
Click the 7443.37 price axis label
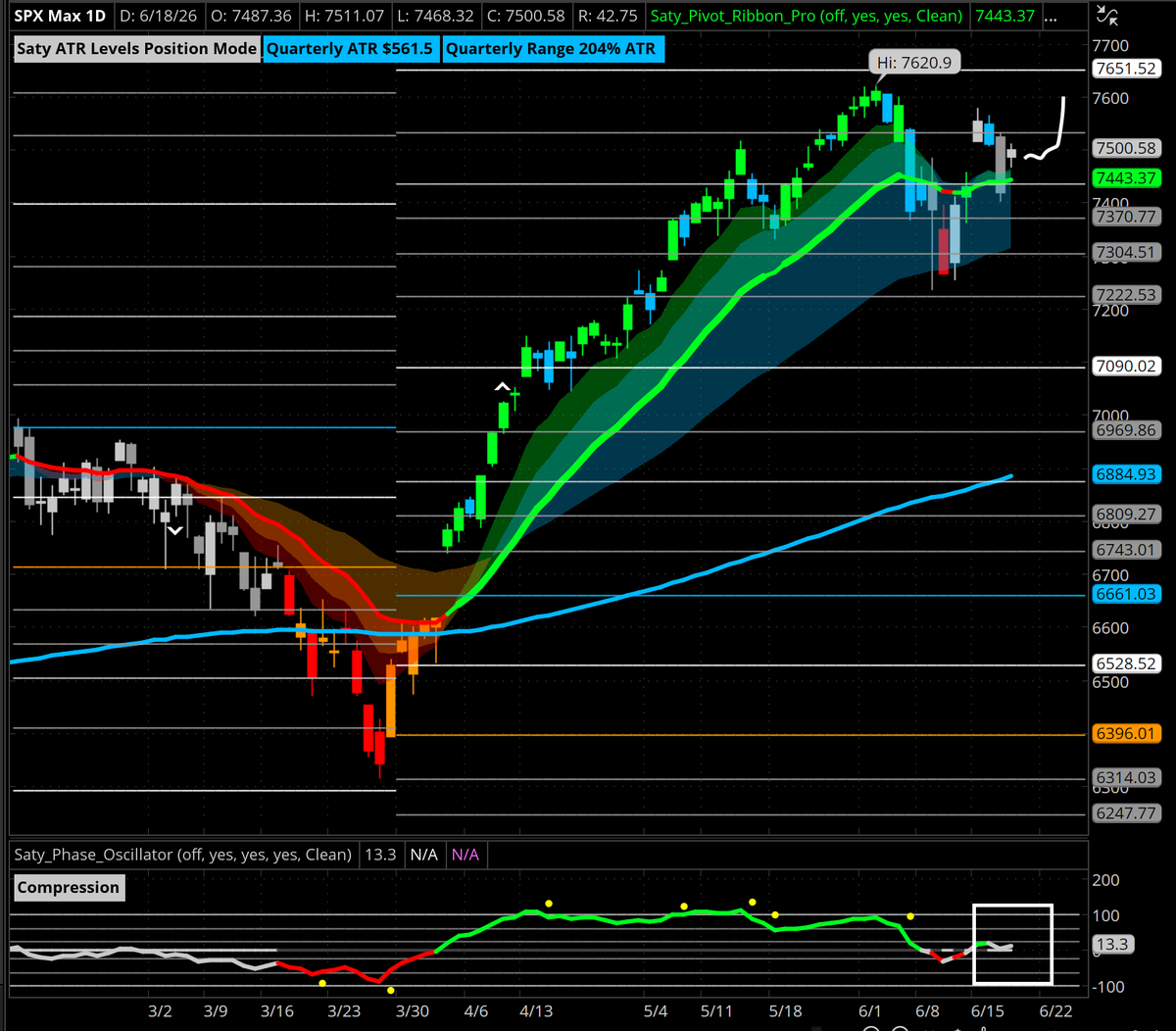(1126, 178)
